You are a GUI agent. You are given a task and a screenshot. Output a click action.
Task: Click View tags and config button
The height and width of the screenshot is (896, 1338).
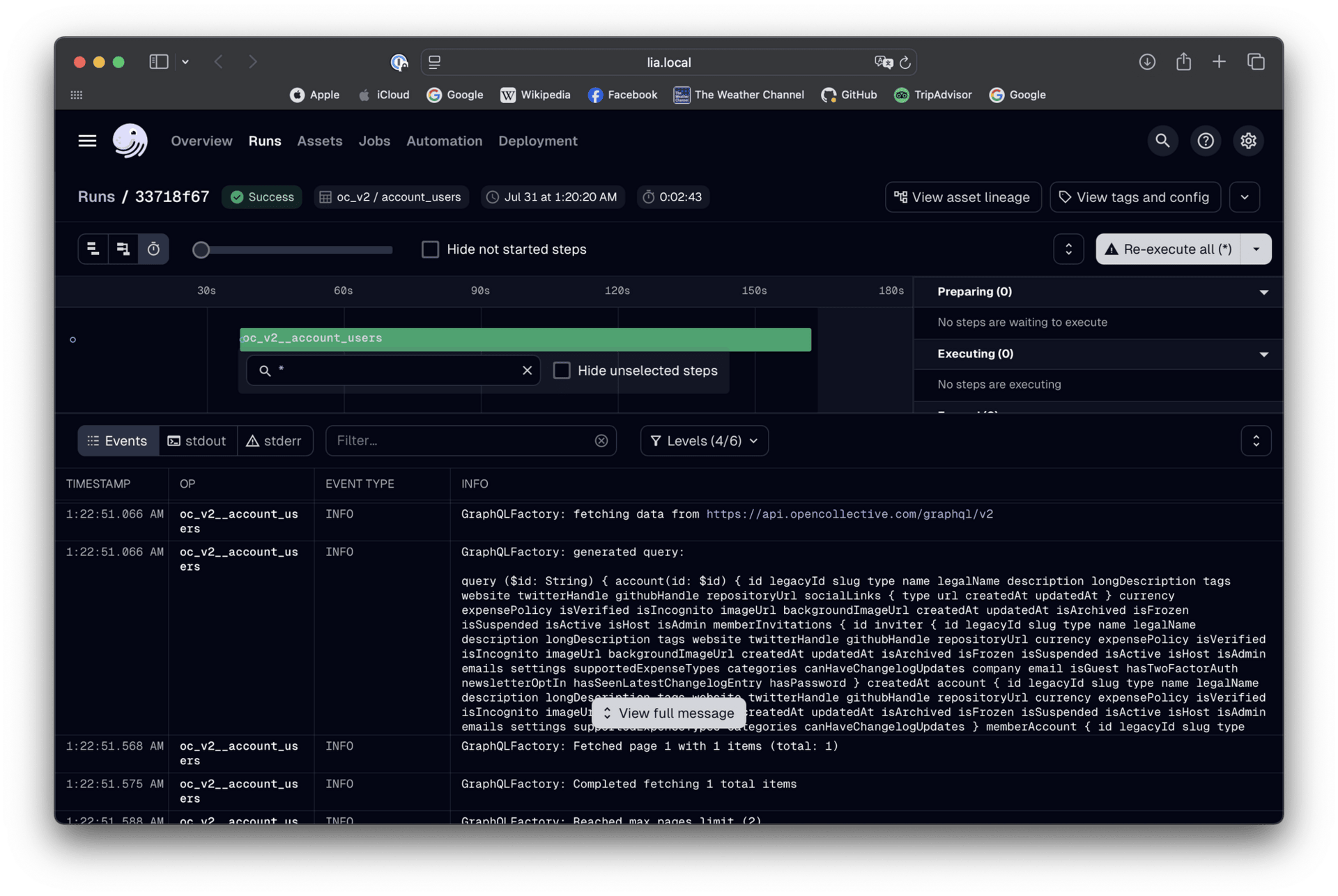click(x=1135, y=197)
